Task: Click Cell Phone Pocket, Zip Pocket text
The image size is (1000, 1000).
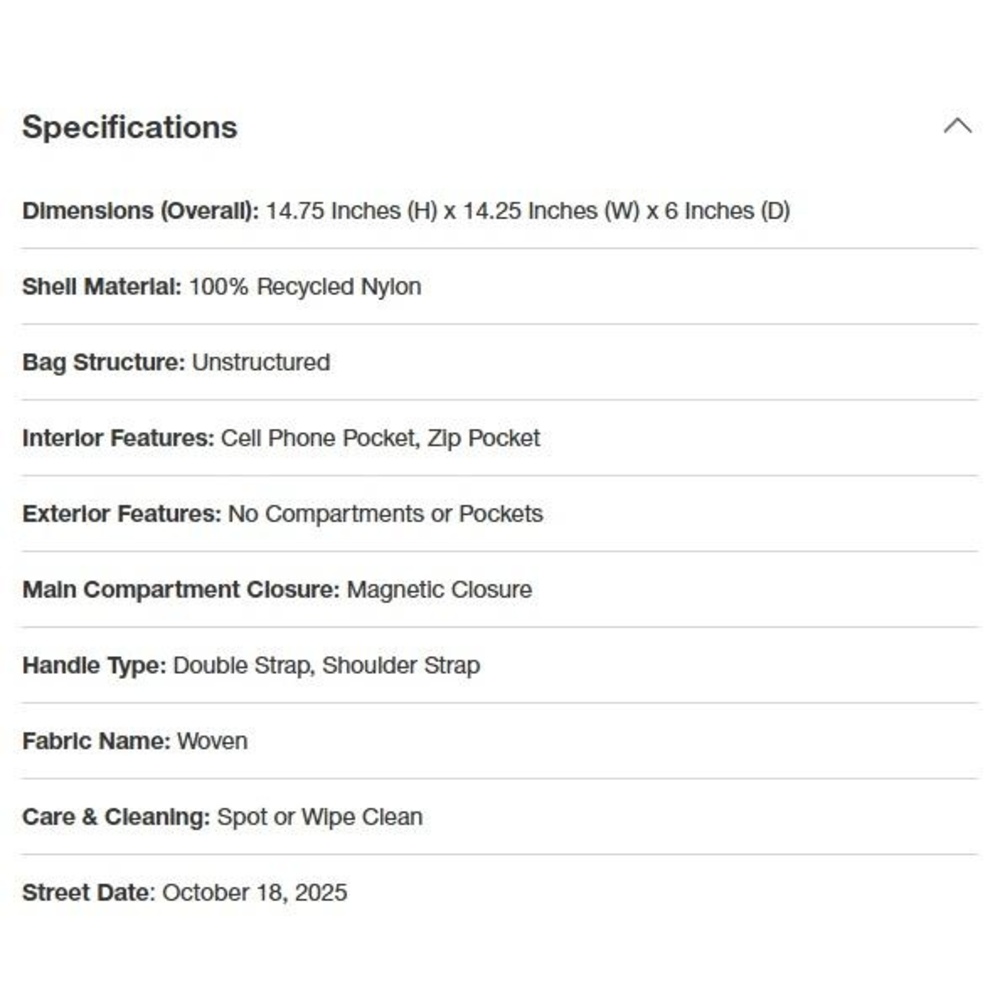Action: click(x=380, y=438)
